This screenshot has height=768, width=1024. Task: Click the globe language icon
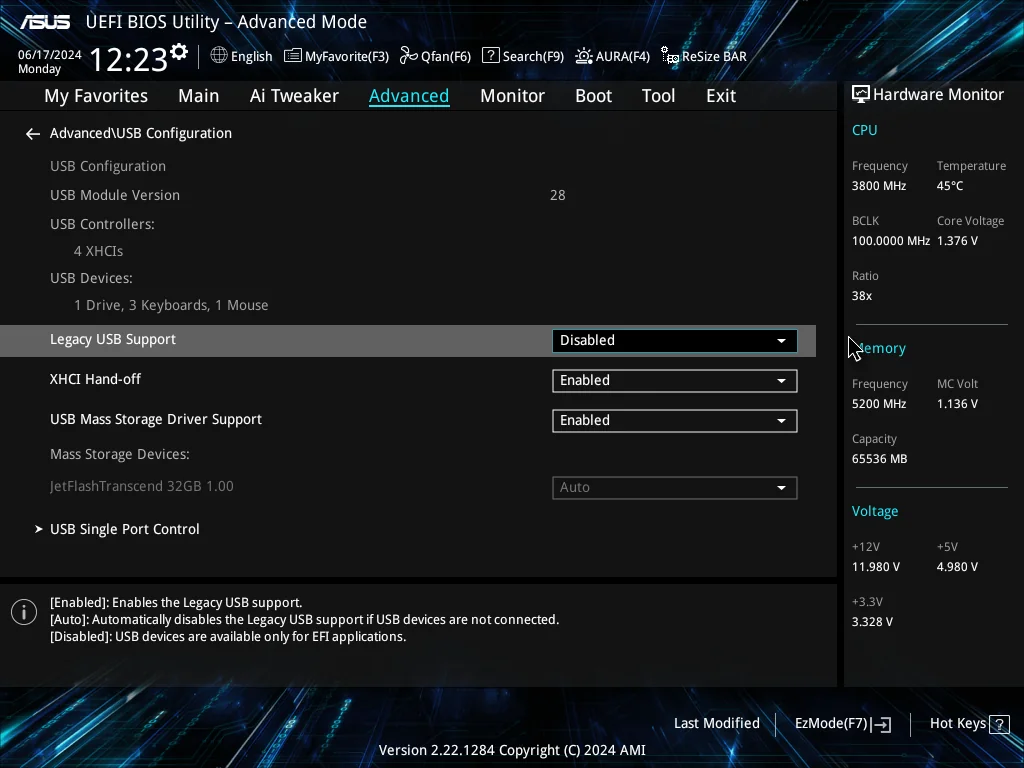219,56
